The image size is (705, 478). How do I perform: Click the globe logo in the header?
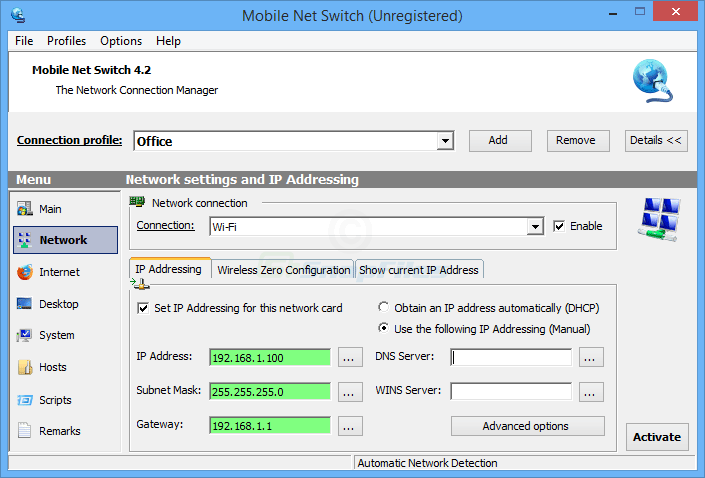[x=652, y=81]
